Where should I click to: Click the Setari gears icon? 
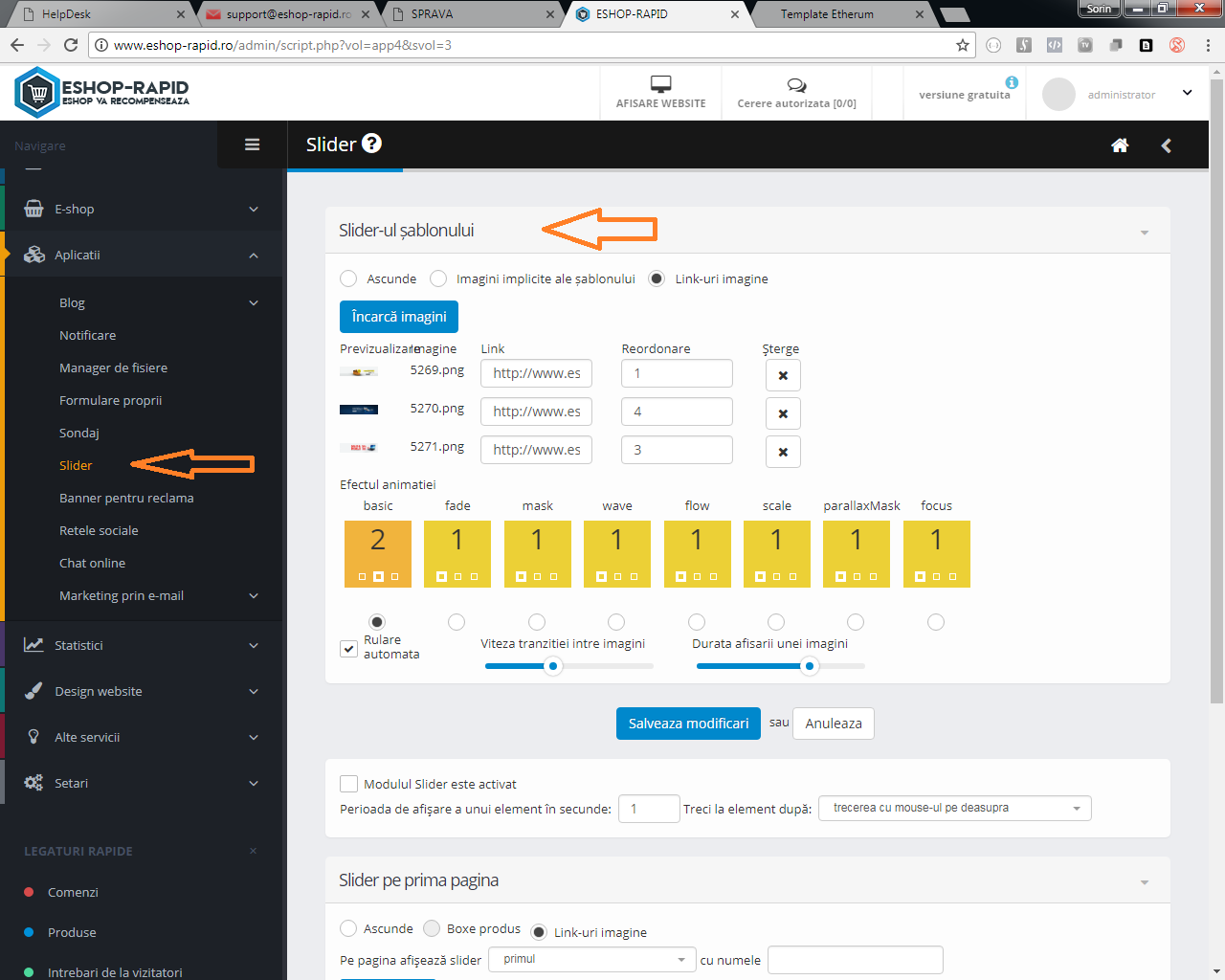pyautogui.click(x=33, y=783)
